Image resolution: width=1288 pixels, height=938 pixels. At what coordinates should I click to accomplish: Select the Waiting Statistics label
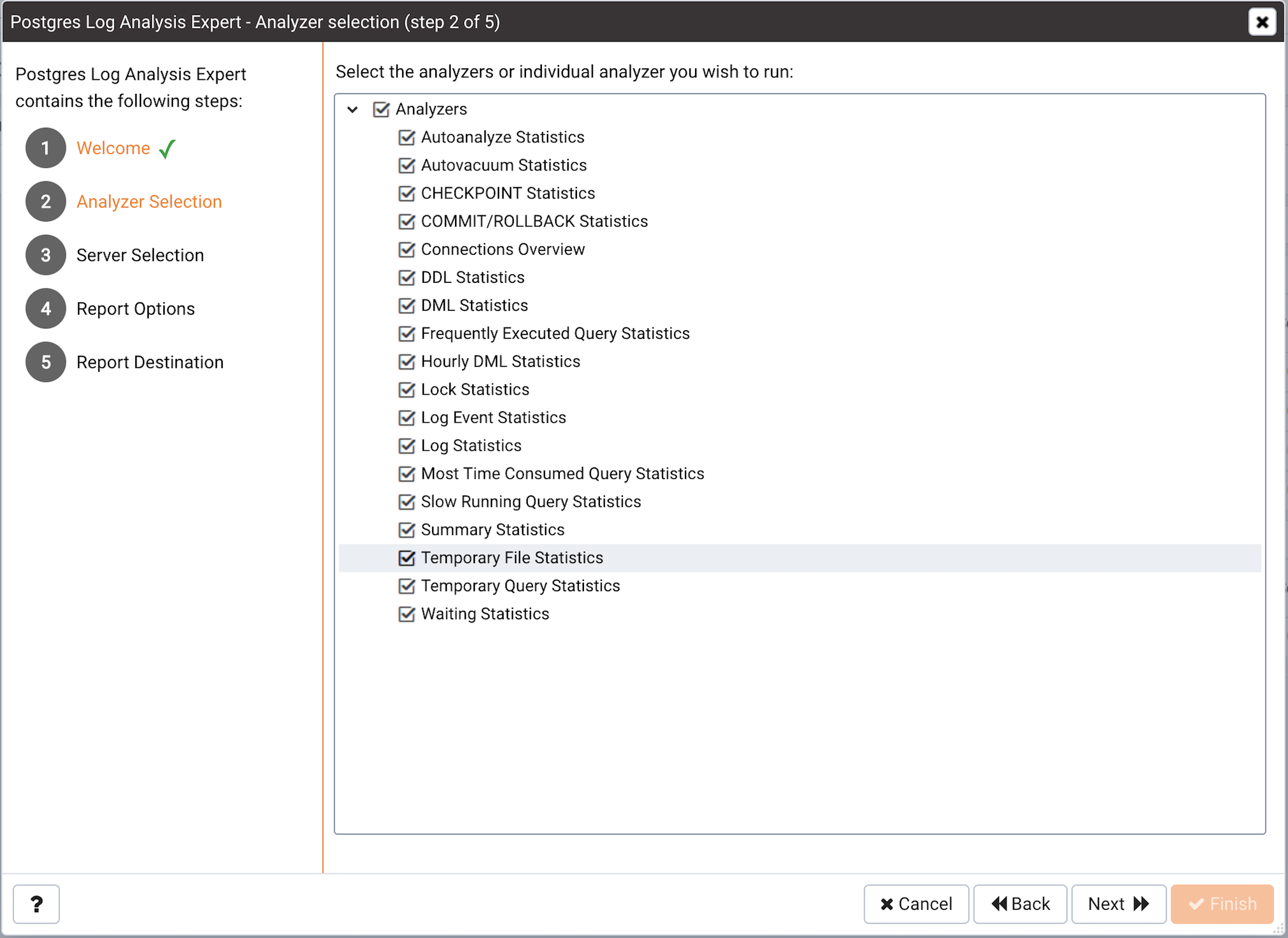pyautogui.click(x=485, y=615)
